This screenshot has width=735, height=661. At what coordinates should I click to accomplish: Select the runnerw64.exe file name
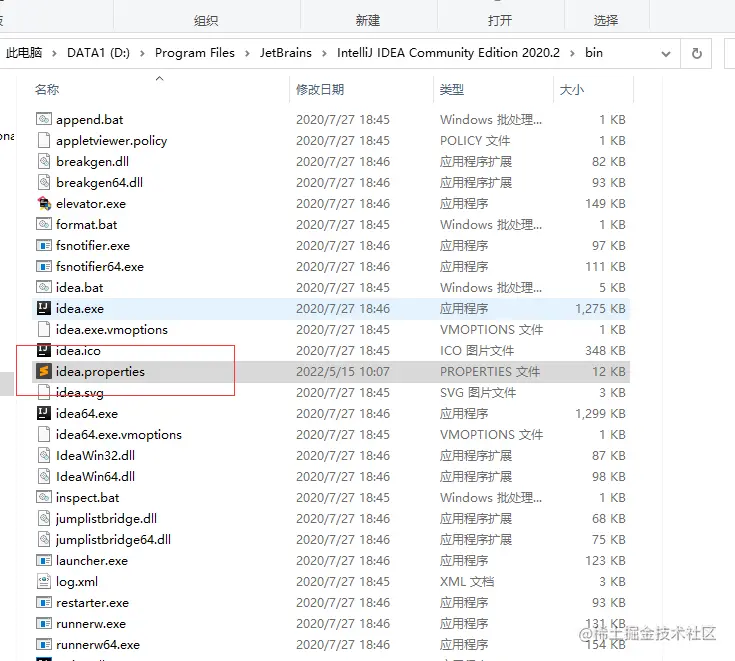(98, 645)
